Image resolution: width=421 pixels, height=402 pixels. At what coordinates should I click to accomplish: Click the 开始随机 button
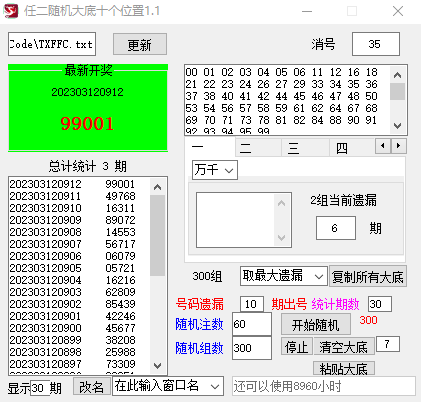316,324
